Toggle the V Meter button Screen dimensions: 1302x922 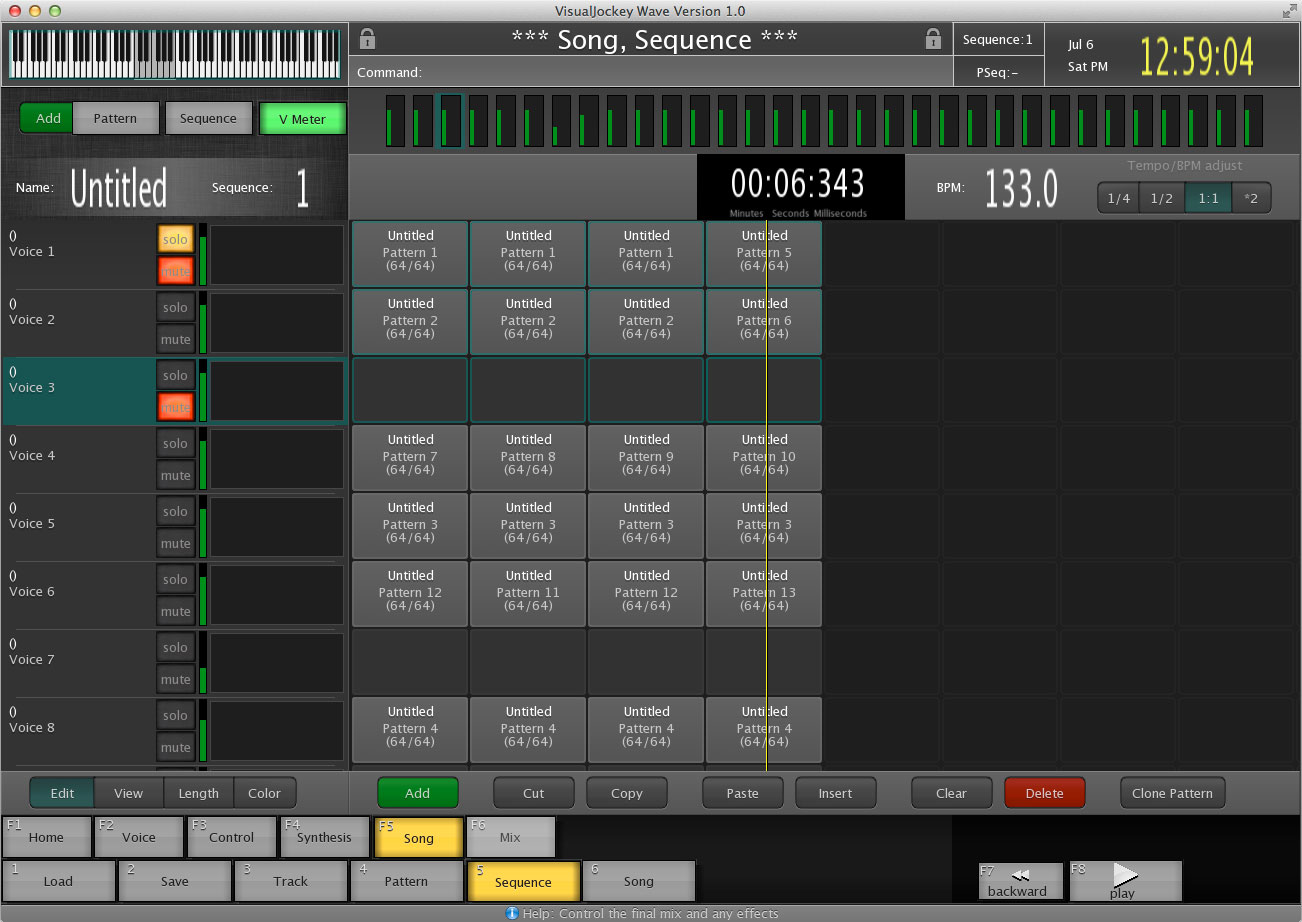click(x=302, y=119)
